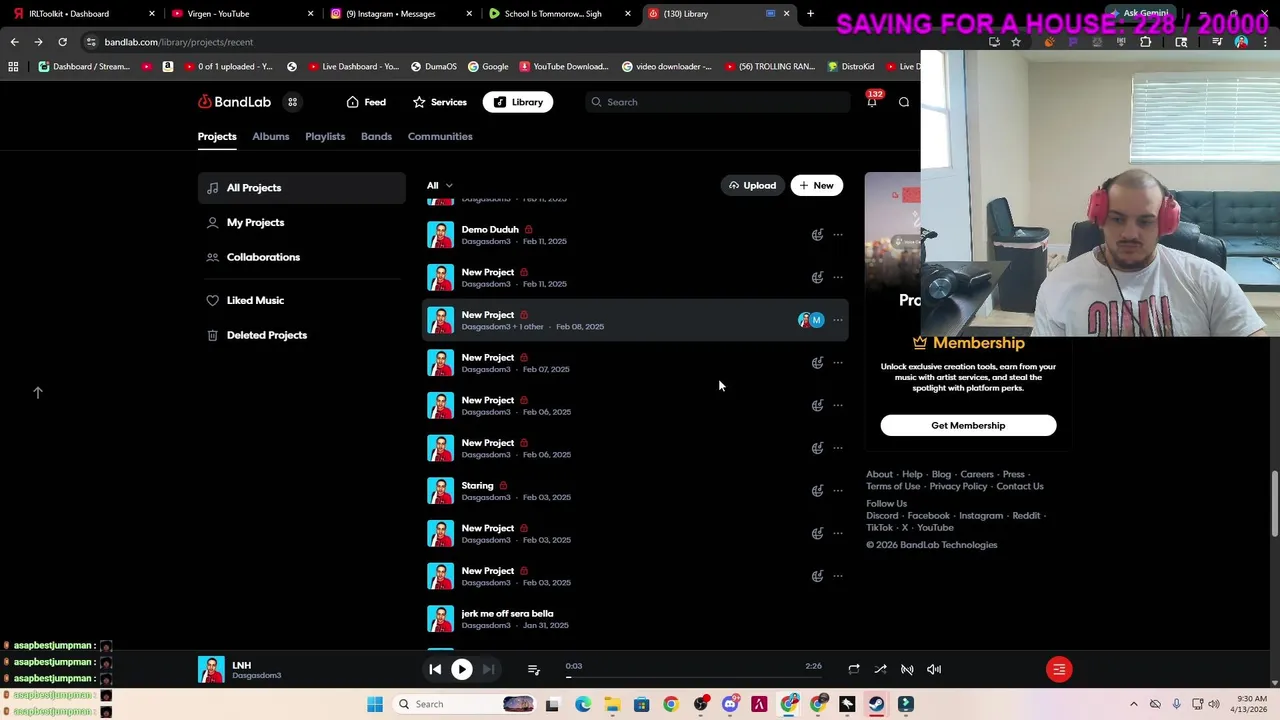This screenshot has height=720, width=1280.
Task: Click the New project button
Action: pos(816,185)
